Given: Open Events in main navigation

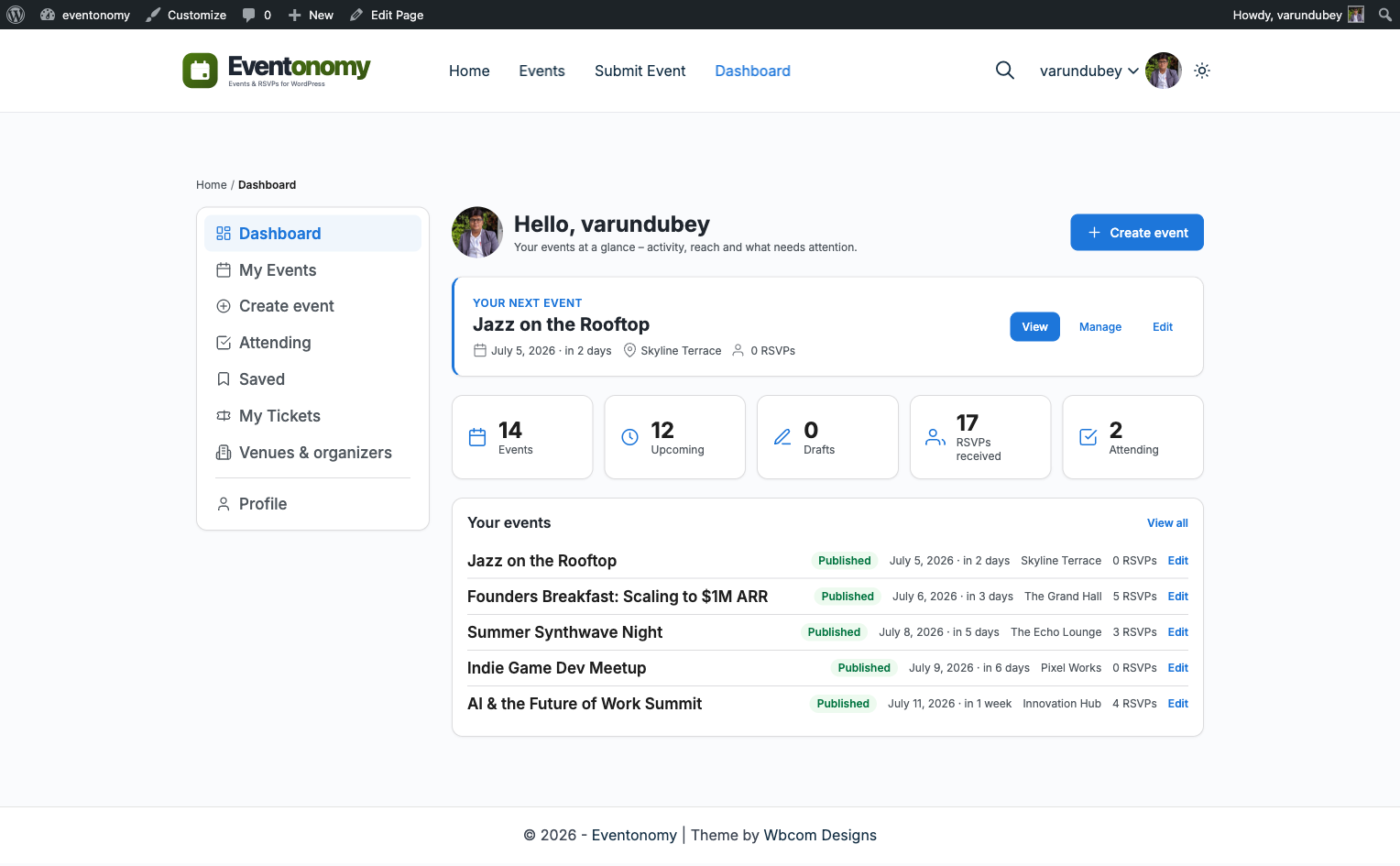Looking at the screenshot, I should coord(541,71).
